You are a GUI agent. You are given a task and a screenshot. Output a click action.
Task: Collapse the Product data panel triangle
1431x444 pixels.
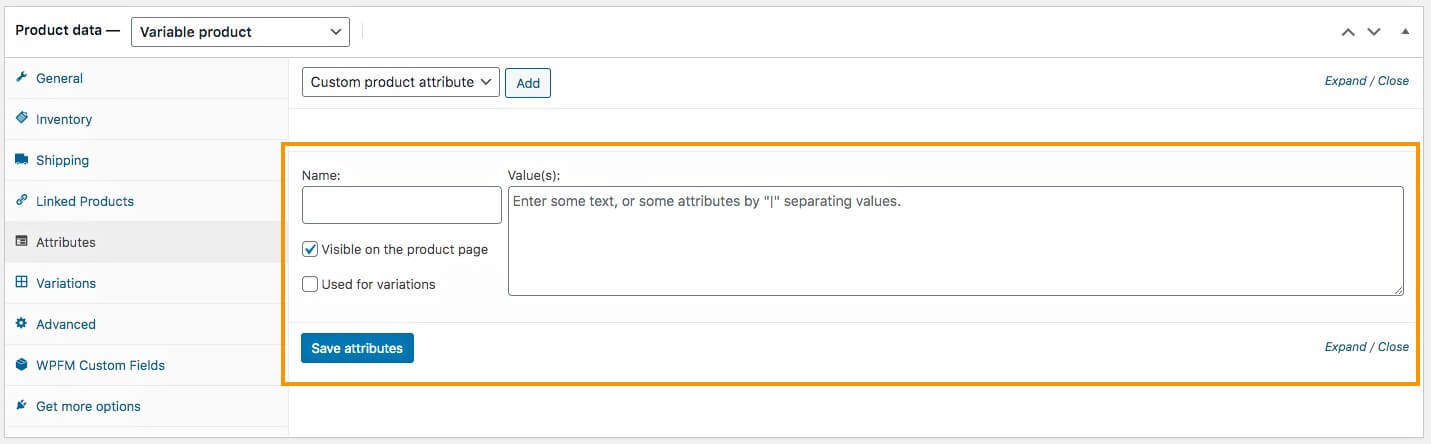point(1405,31)
